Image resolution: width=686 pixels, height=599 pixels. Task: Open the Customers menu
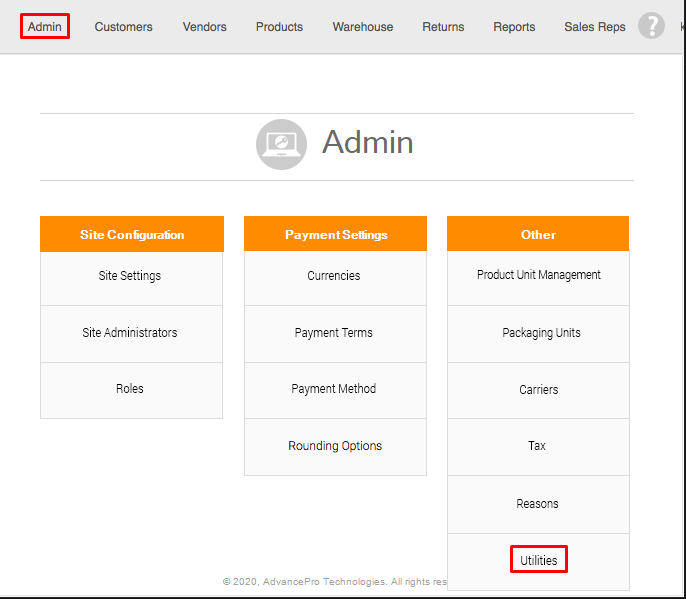click(124, 27)
